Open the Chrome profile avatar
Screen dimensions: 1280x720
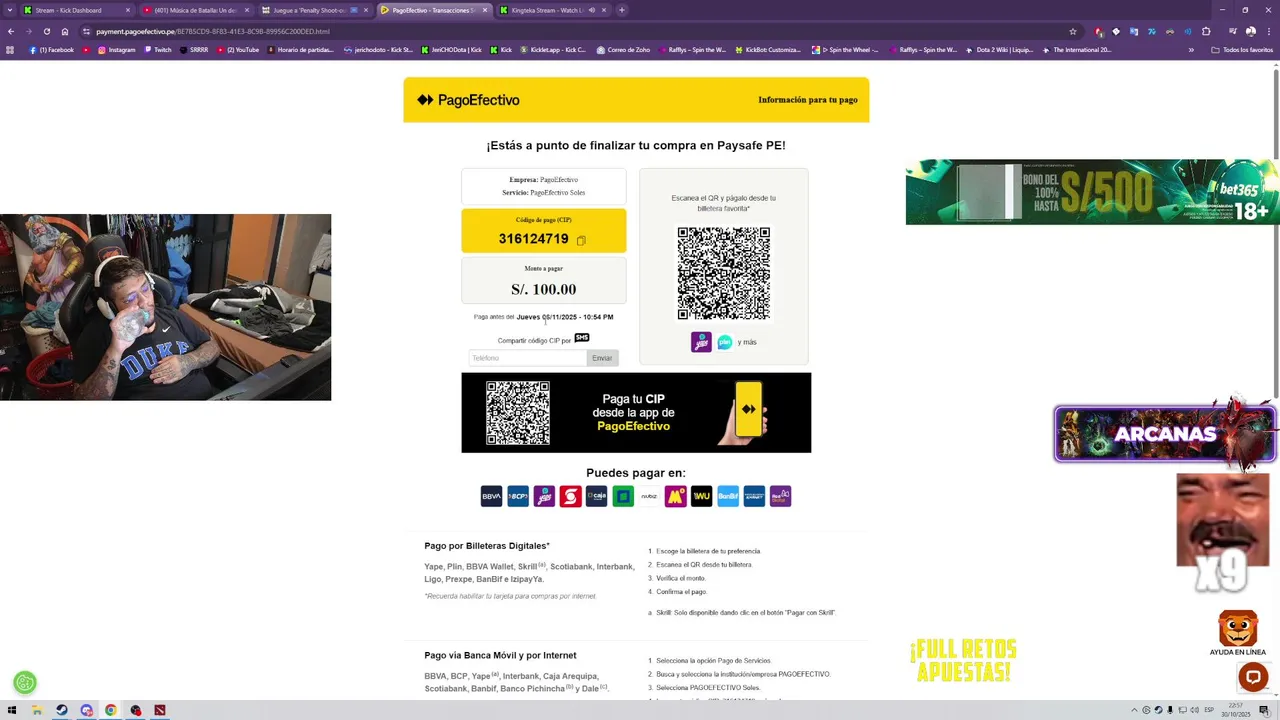pos(1250,31)
